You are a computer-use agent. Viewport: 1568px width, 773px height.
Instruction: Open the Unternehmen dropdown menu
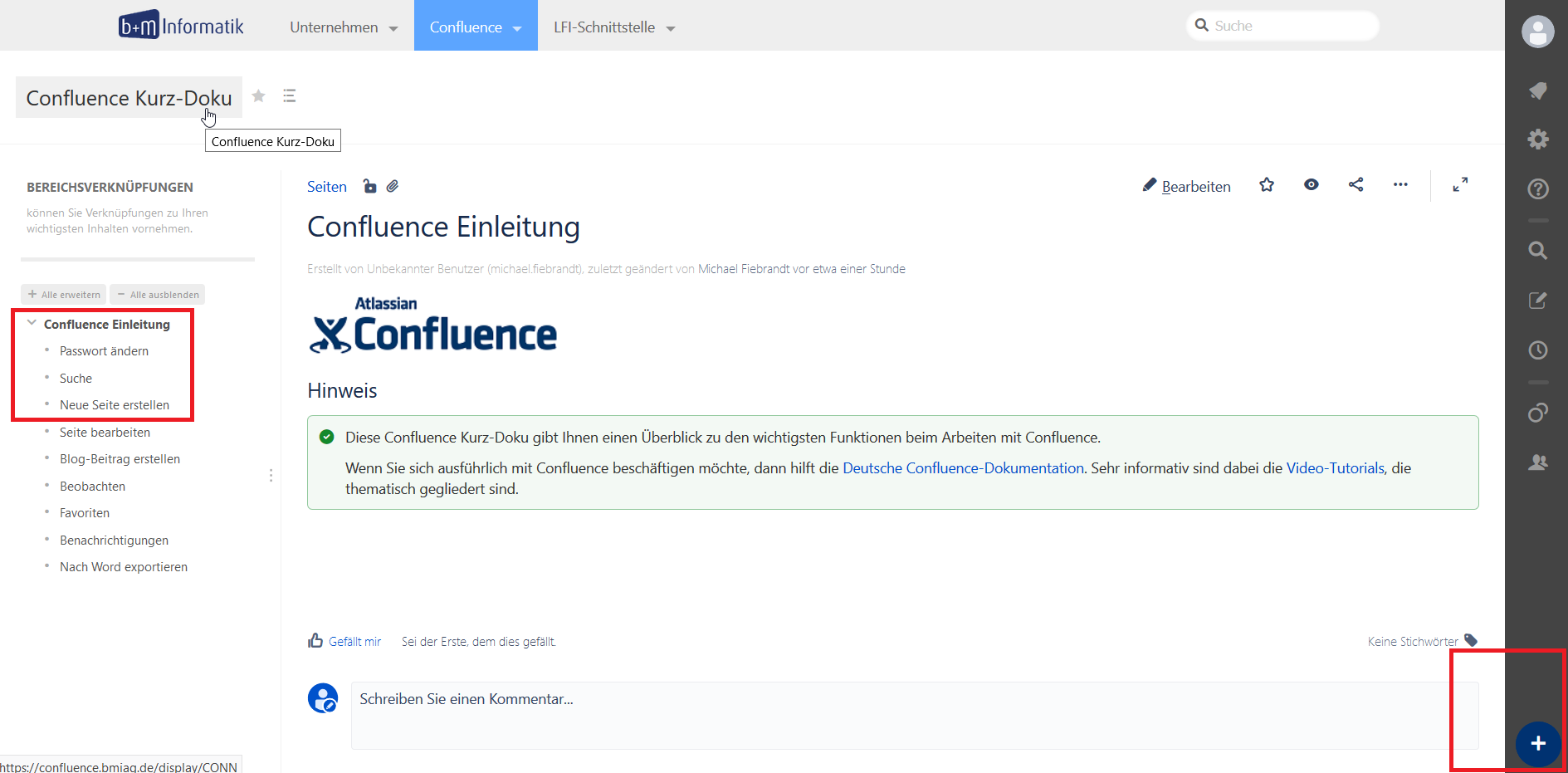[344, 27]
